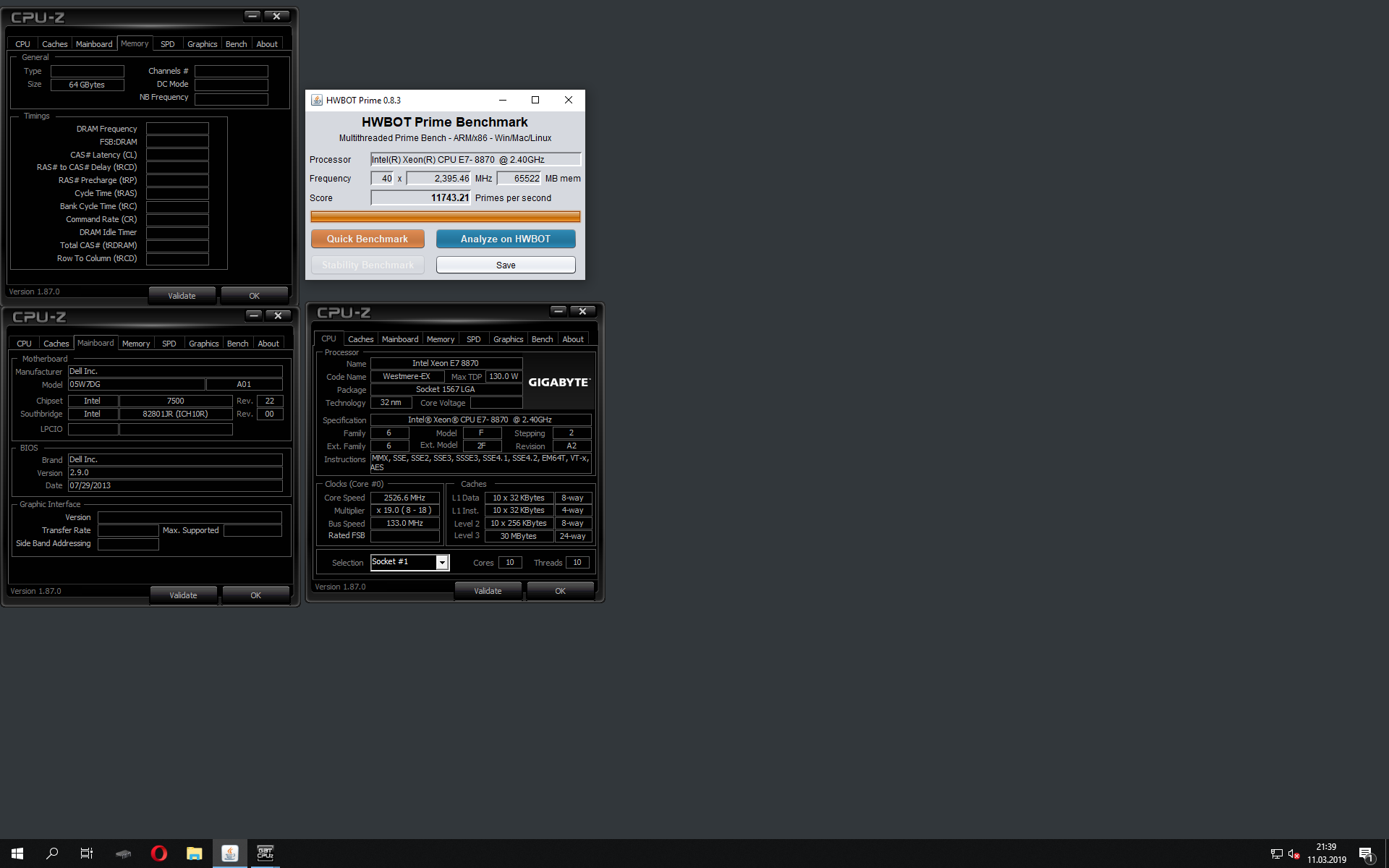Open taskbar search magnifier
The width and height of the screenshot is (1389, 868).
click(x=52, y=854)
